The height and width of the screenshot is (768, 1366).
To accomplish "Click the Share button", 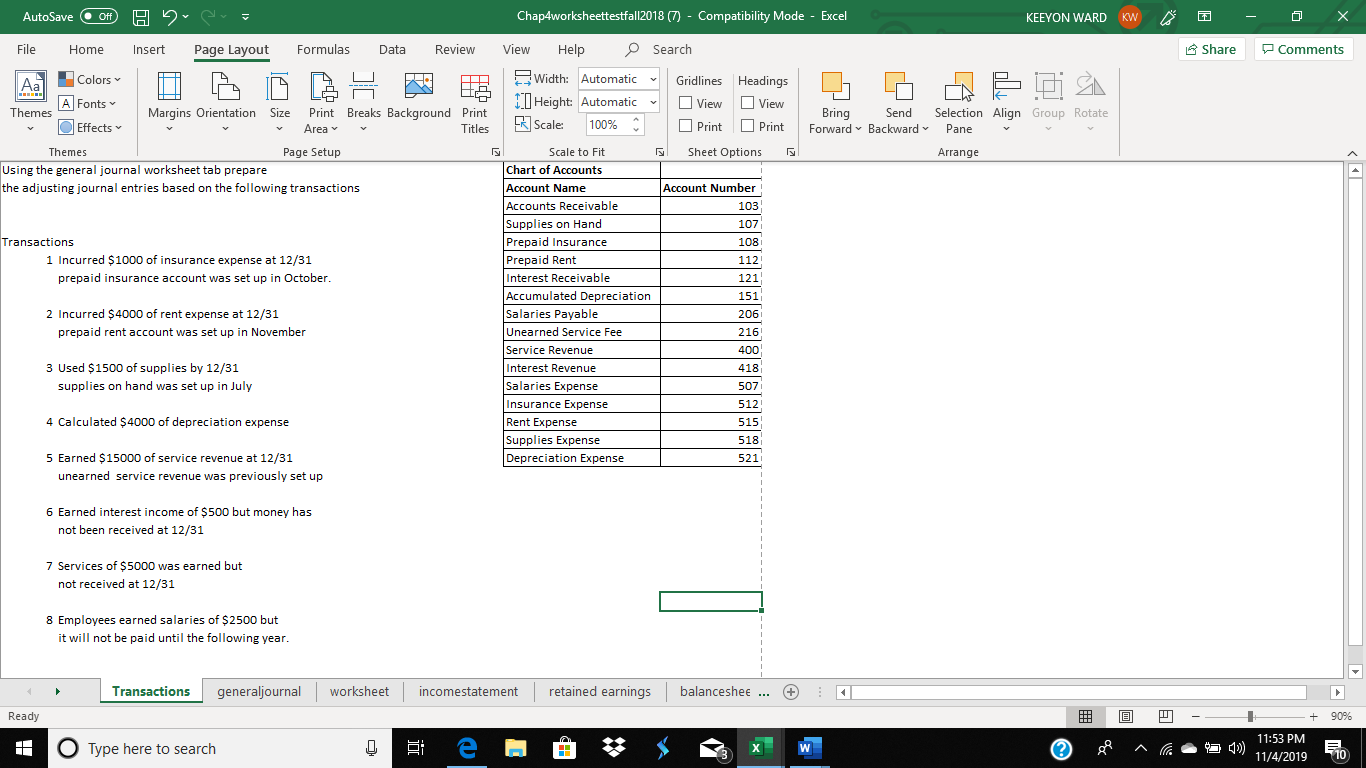I will coord(1209,49).
